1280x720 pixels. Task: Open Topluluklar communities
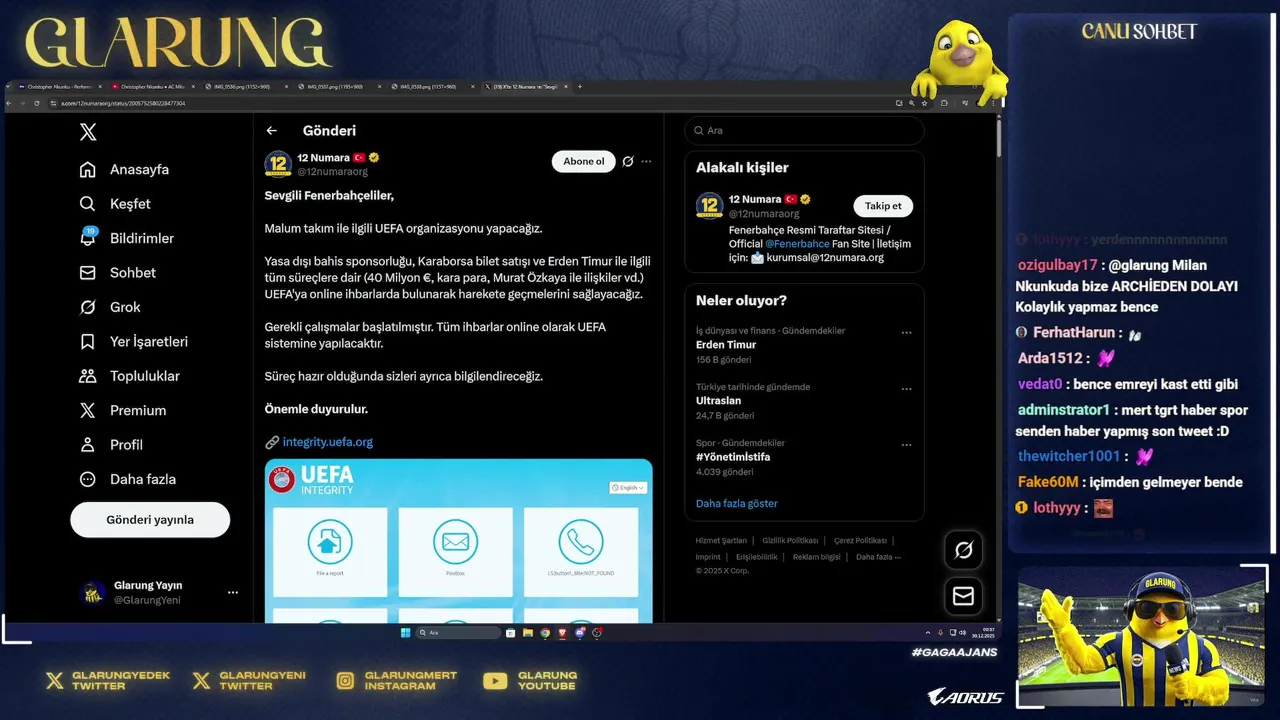[130, 376]
